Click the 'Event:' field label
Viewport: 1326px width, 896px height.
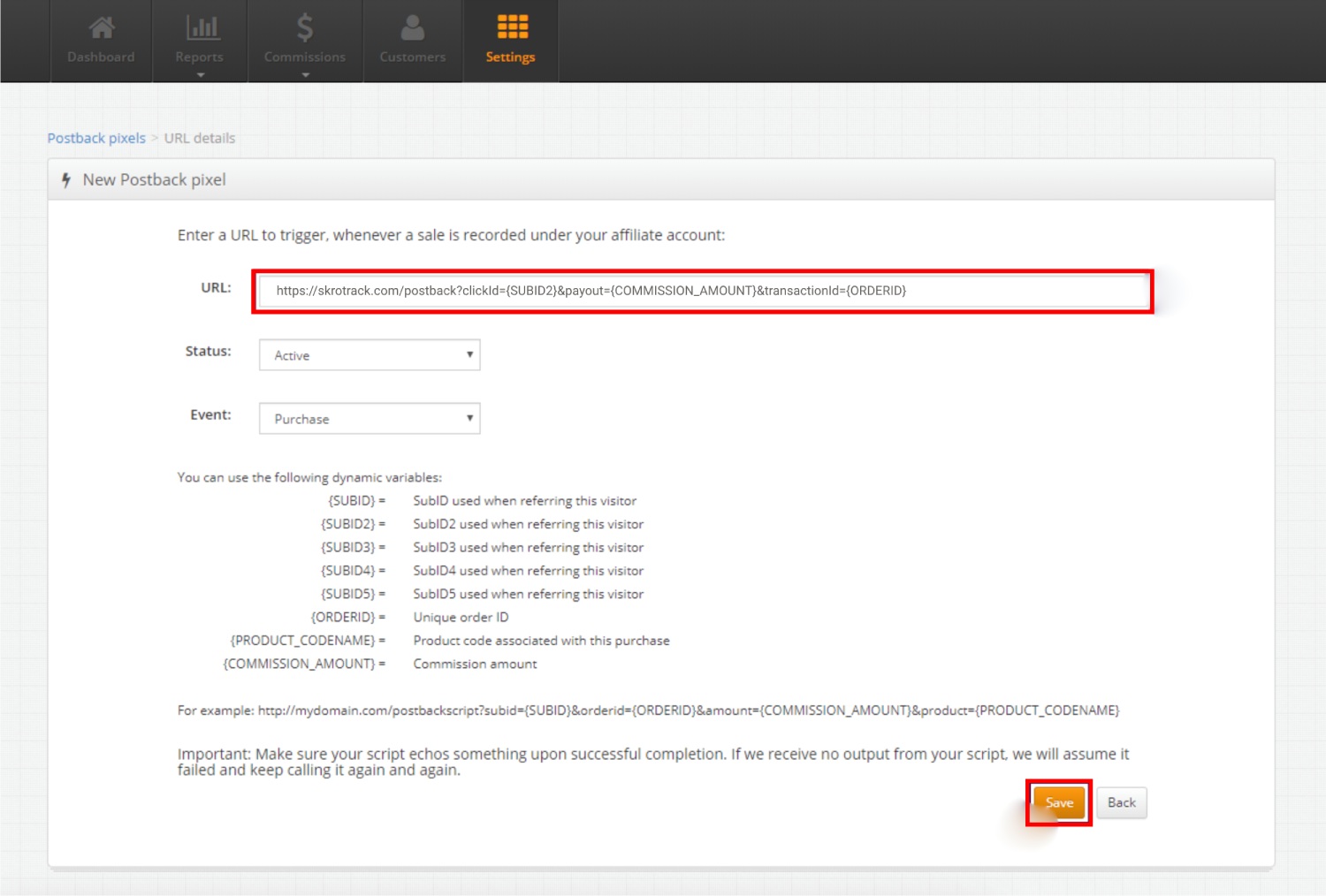(211, 414)
